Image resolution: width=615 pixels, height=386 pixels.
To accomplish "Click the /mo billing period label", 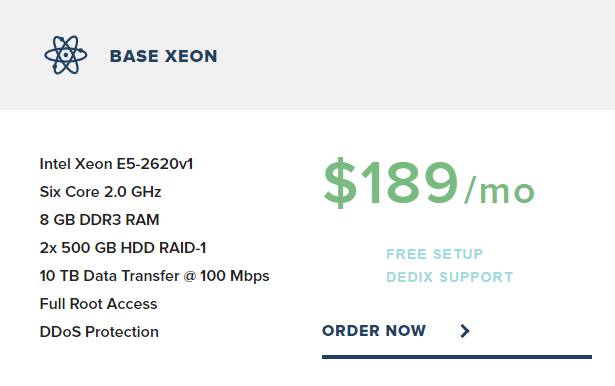I will [499, 190].
